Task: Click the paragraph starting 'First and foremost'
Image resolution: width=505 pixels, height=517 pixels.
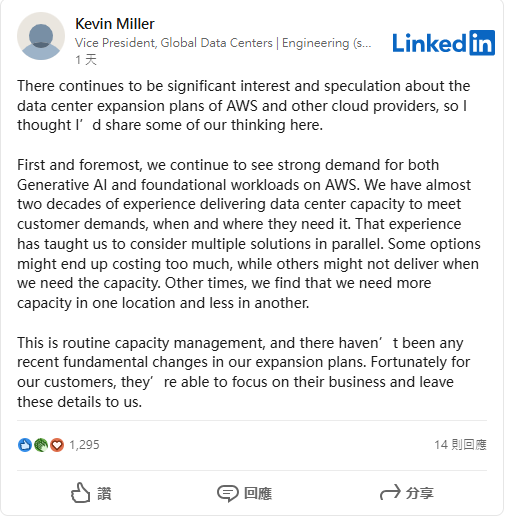Action: coord(249,234)
